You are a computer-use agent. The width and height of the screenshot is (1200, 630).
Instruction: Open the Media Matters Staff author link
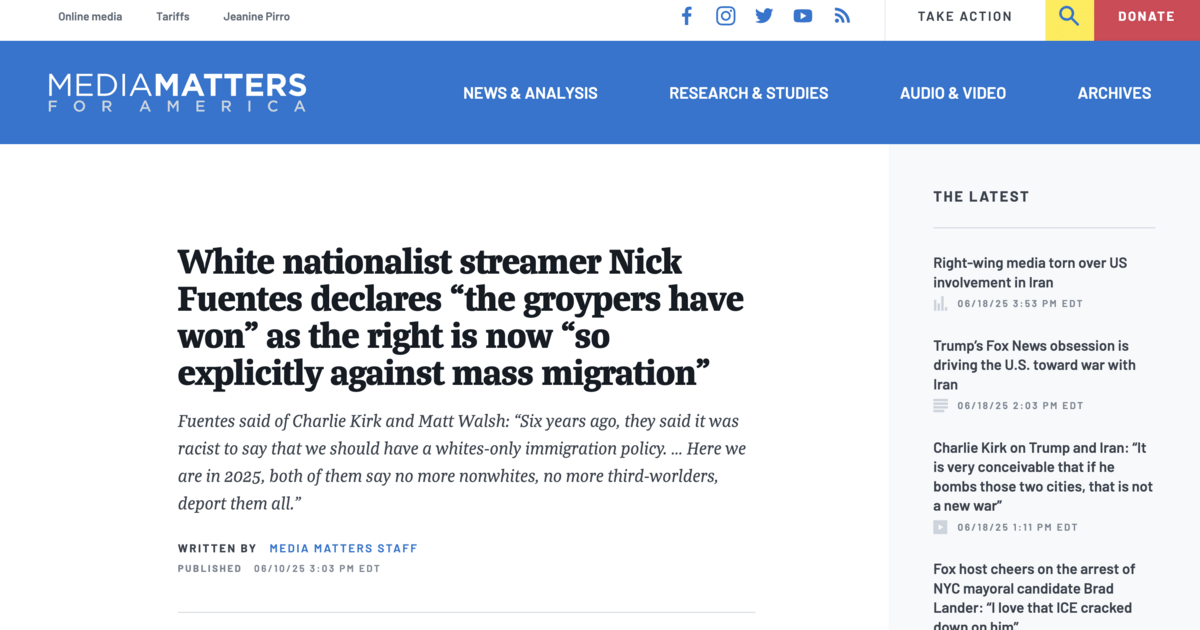[x=343, y=548]
